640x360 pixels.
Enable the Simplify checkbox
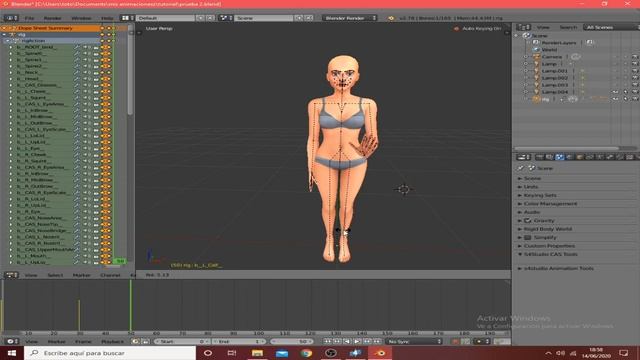tap(527, 237)
